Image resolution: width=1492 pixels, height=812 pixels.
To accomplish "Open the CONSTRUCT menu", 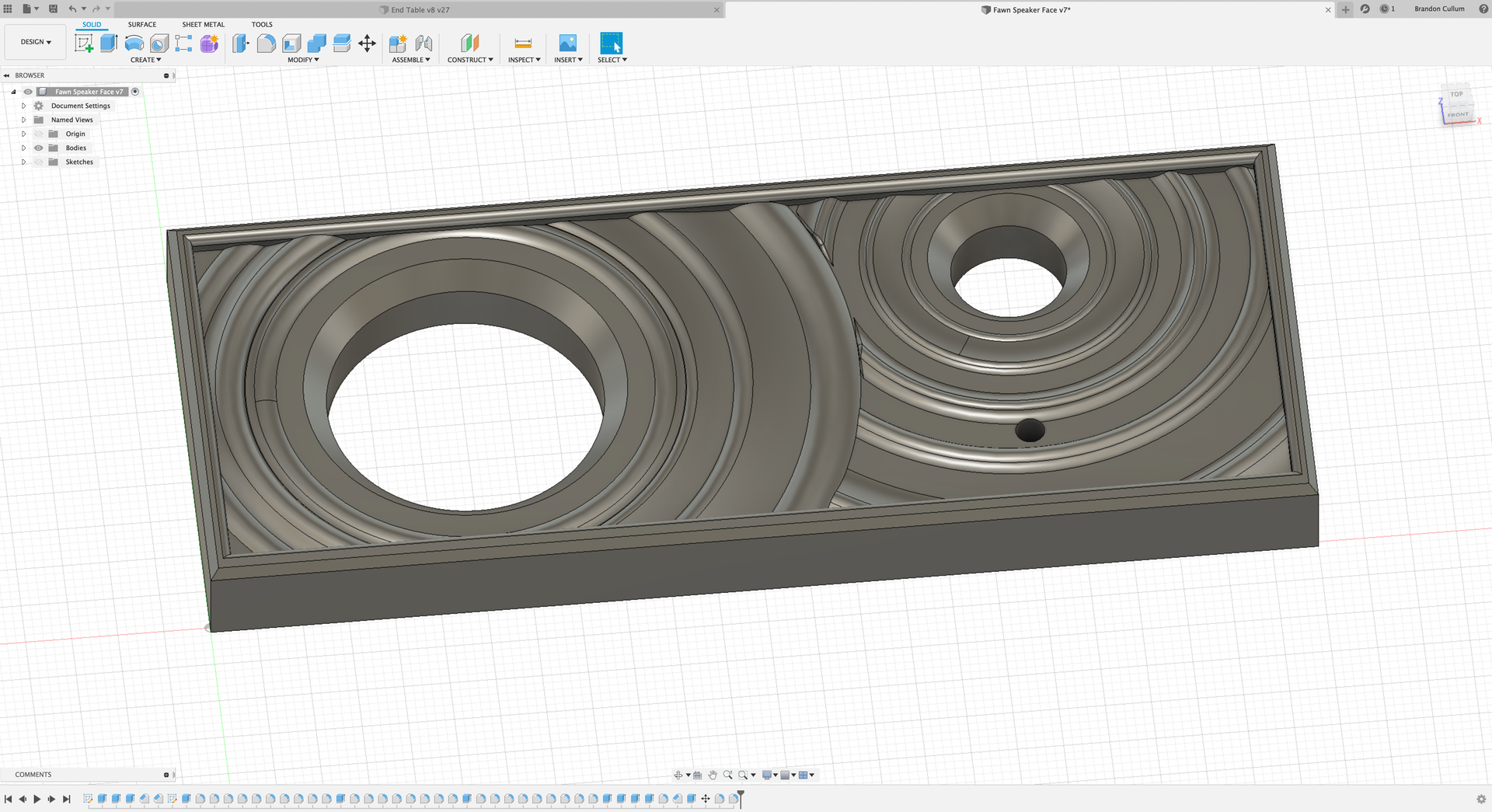I will [x=470, y=60].
